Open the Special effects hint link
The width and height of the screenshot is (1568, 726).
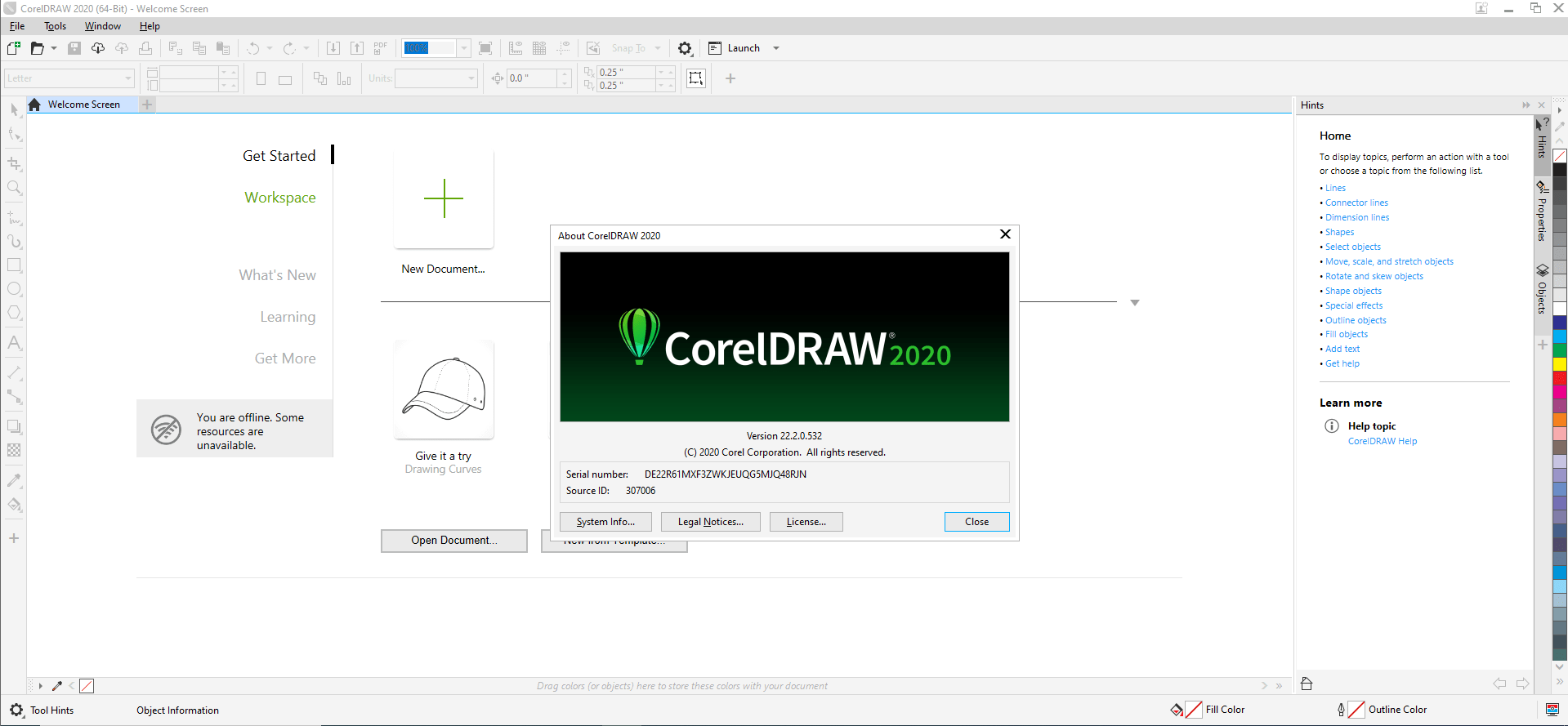[1354, 305]
